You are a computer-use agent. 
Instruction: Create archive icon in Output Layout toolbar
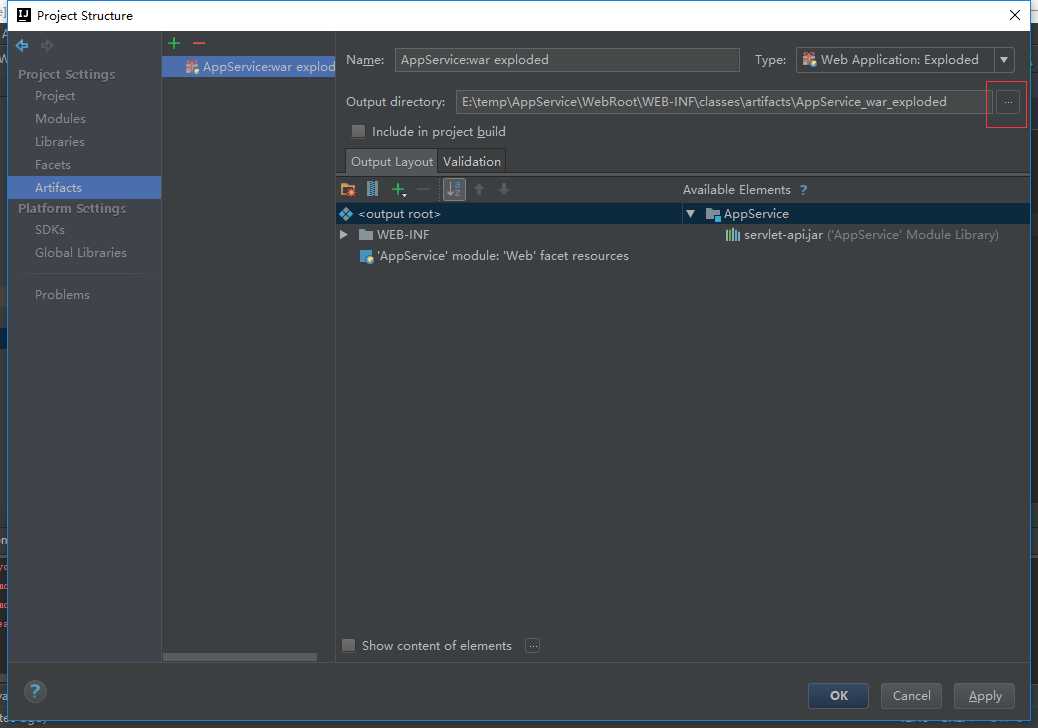(373, 189)
